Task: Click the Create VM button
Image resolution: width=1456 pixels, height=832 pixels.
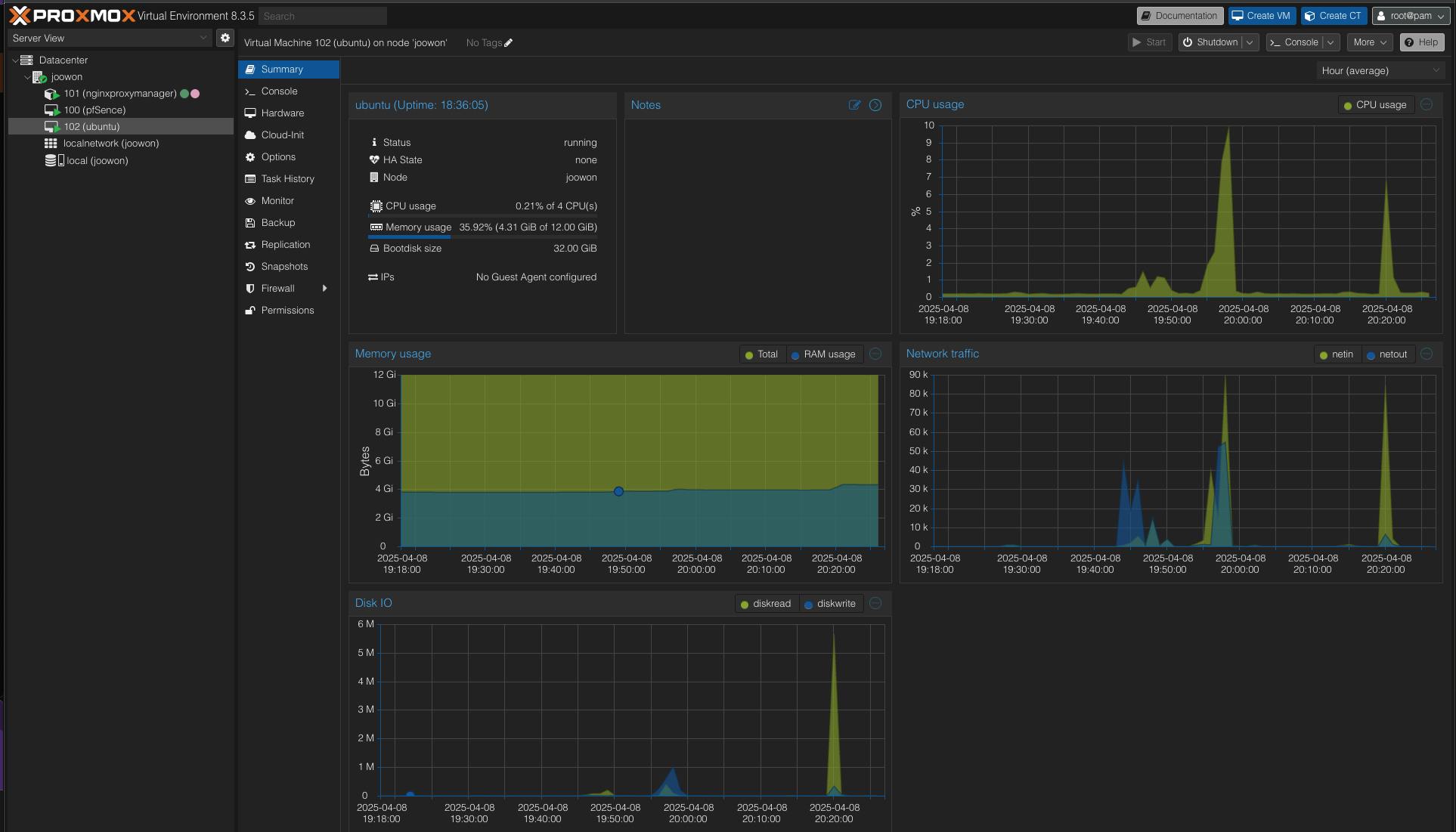Action: pos(1261,16)
